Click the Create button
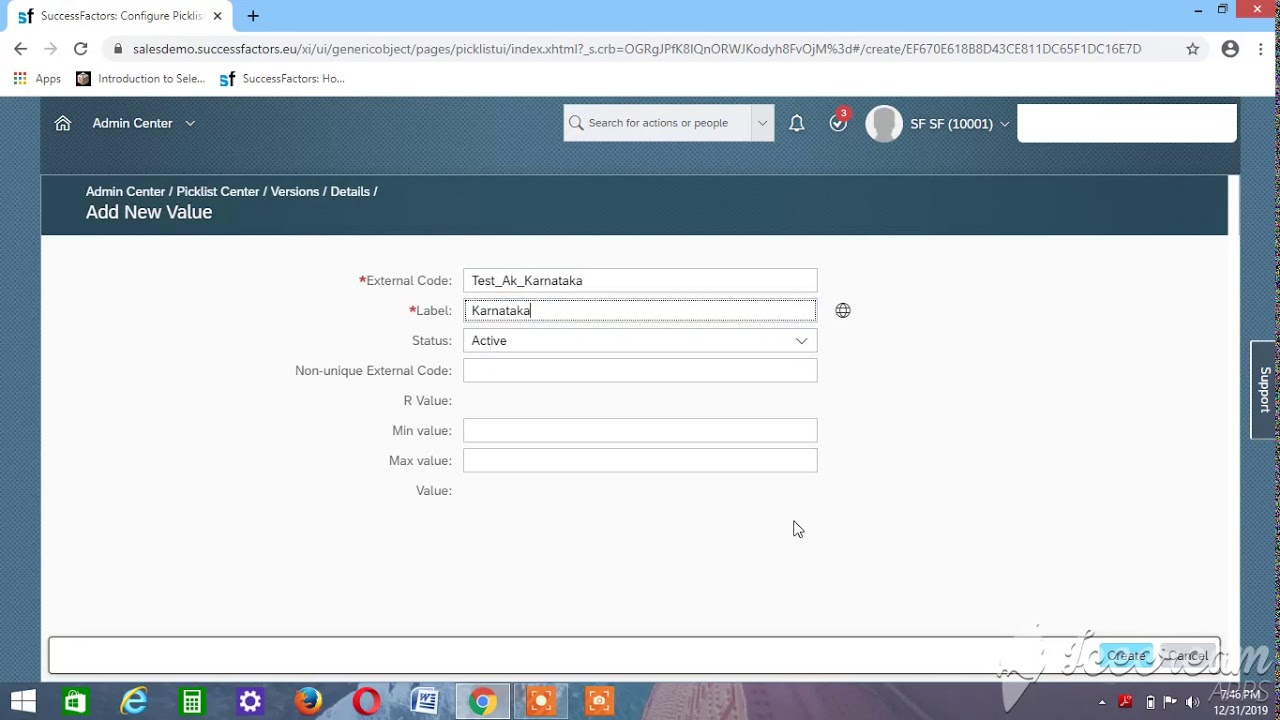Screen dimensions: 1280x720 pos(1126,656)
